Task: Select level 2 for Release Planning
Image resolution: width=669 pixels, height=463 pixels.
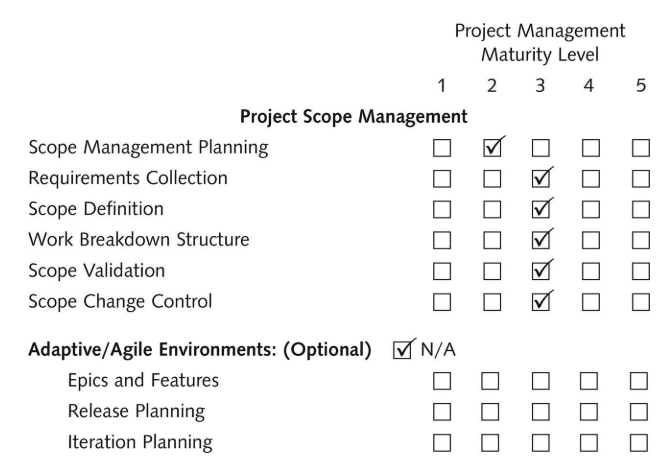Action: [x=491, y=411]
